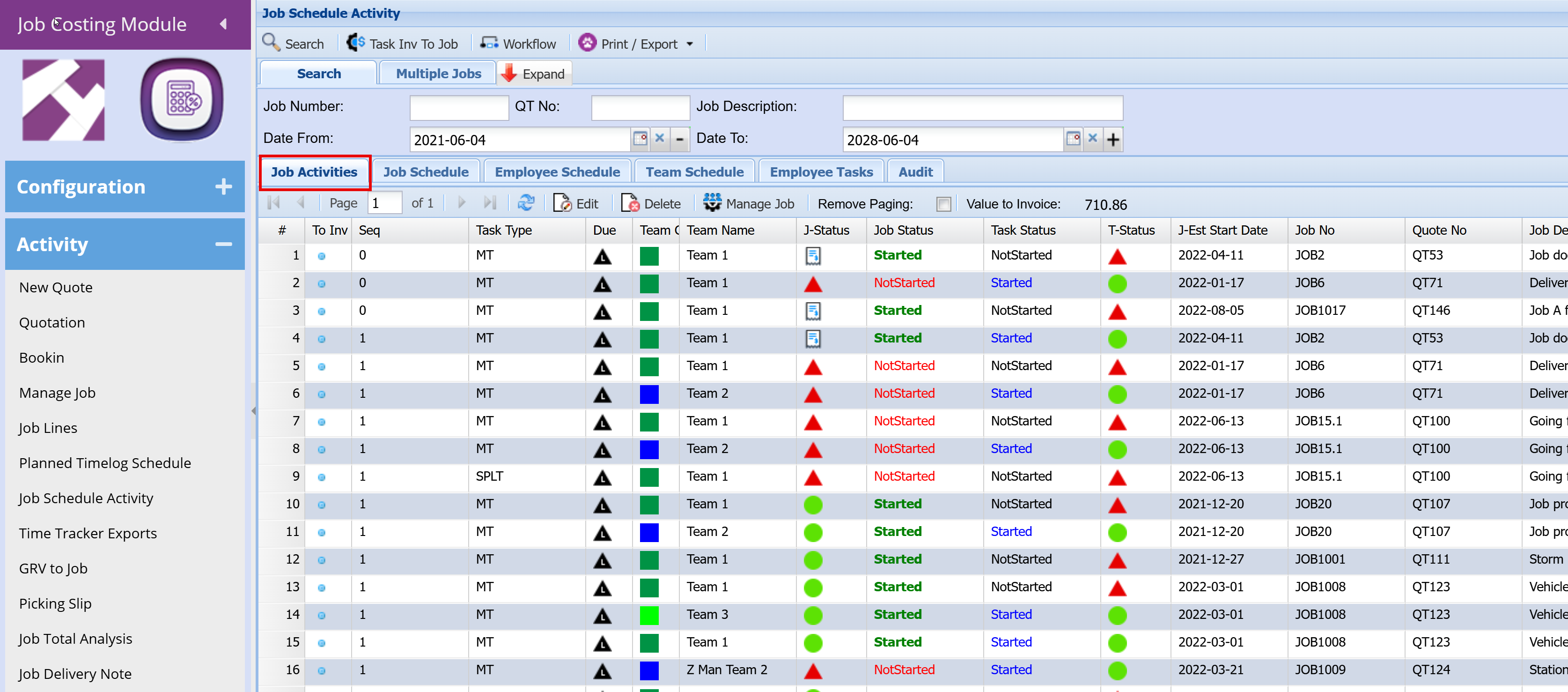Click the refresh grid icon
Image resolution: width=1568 pixels, height=692 pixels.
(526, 203)
